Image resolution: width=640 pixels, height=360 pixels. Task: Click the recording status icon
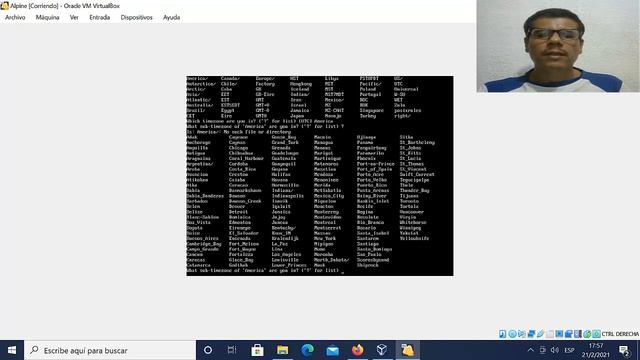[x=569, y=334]
